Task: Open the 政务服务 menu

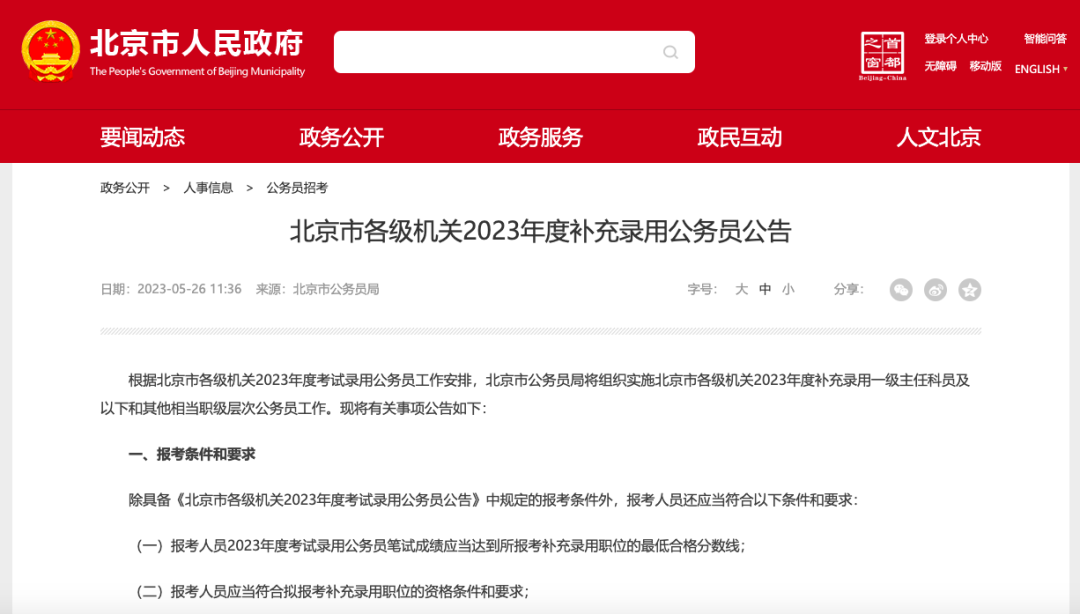Action: coord(541,137)
